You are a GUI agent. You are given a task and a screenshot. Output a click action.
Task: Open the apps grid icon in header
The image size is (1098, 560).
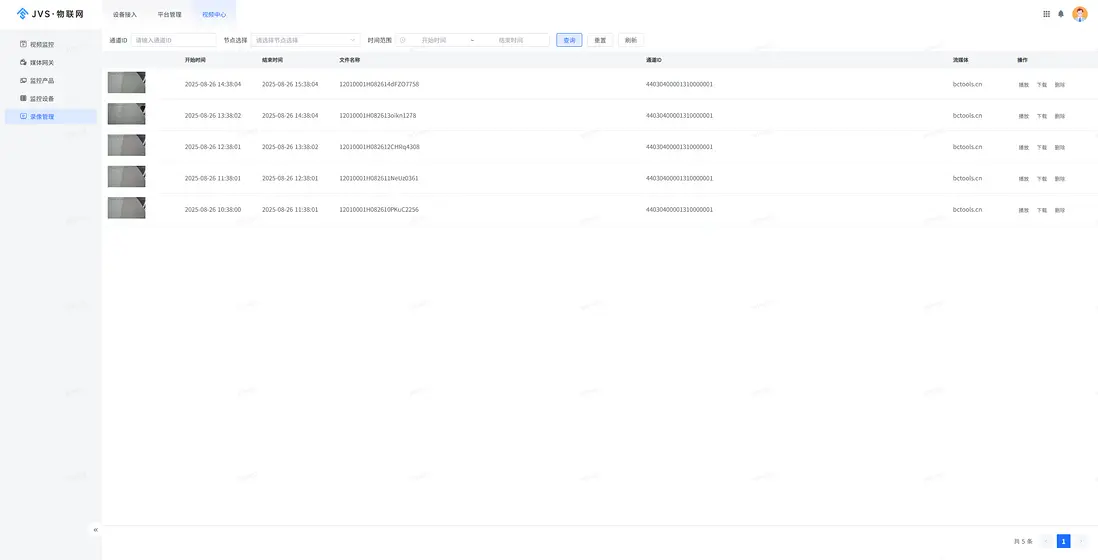coord(1046,14)
